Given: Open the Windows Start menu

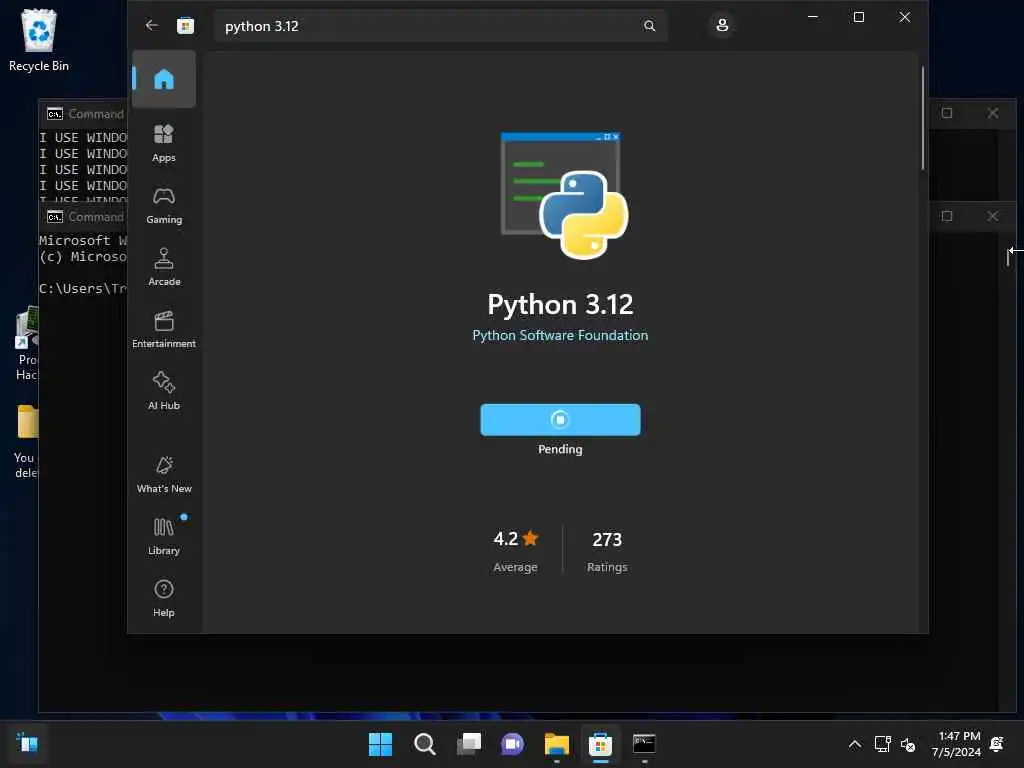Looking at the screenshot, I should (380, 744).
